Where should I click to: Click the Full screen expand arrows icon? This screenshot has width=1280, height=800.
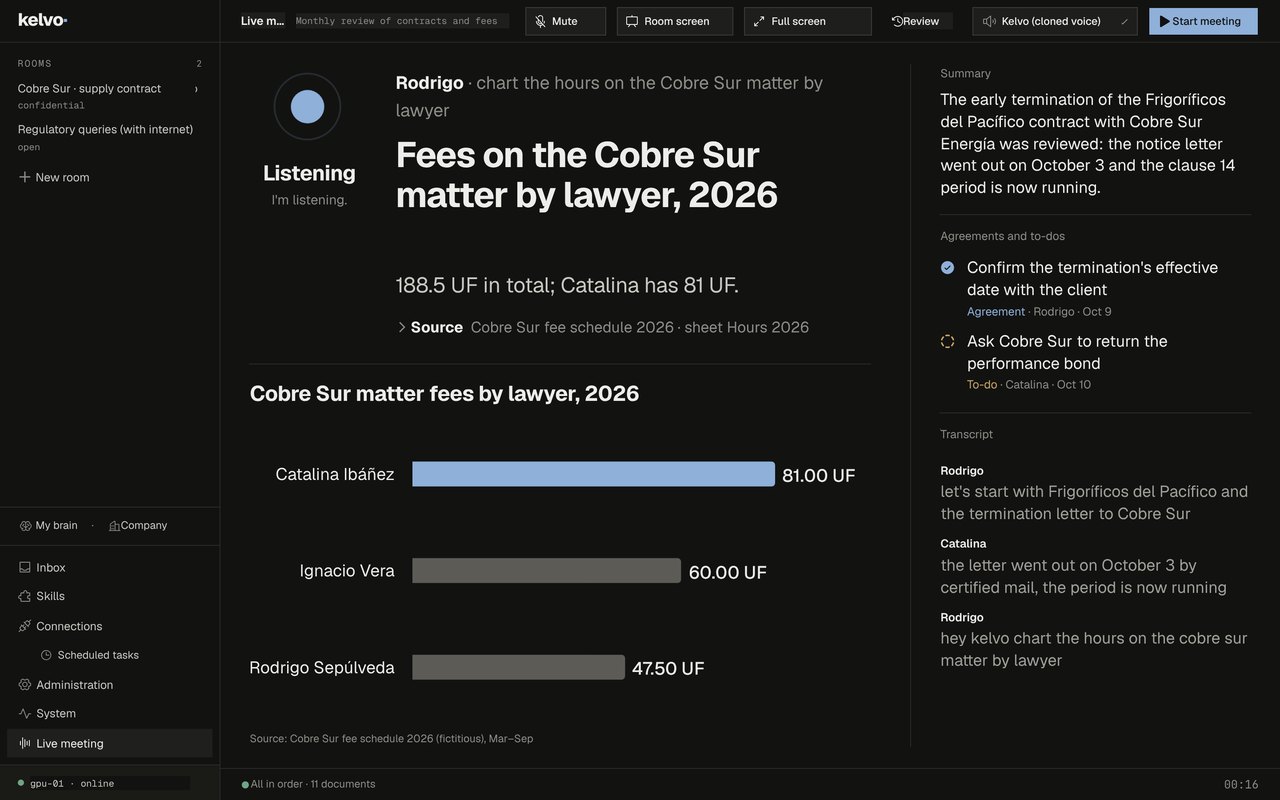tap(759, 21)
